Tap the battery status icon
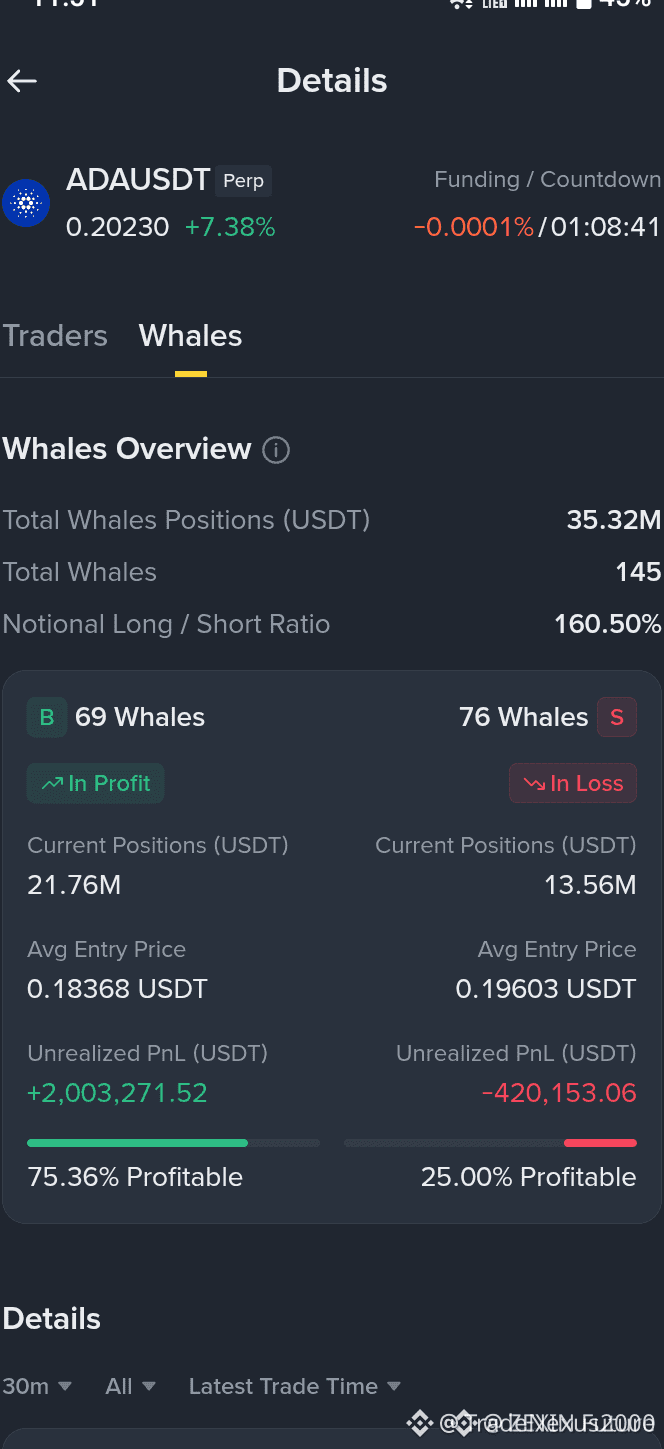Viewport: 664px width, 1449px height. pyautogui.click(x=583, y=4)
